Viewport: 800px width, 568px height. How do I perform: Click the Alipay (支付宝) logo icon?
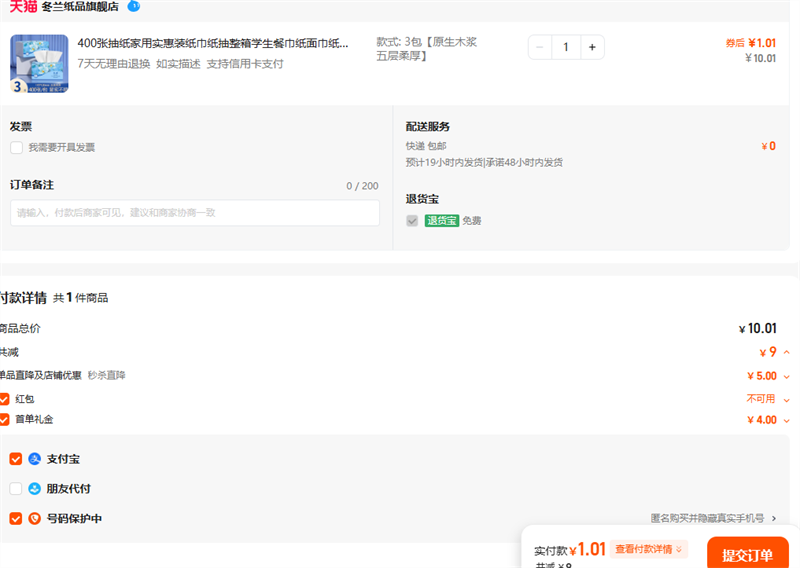35,459
